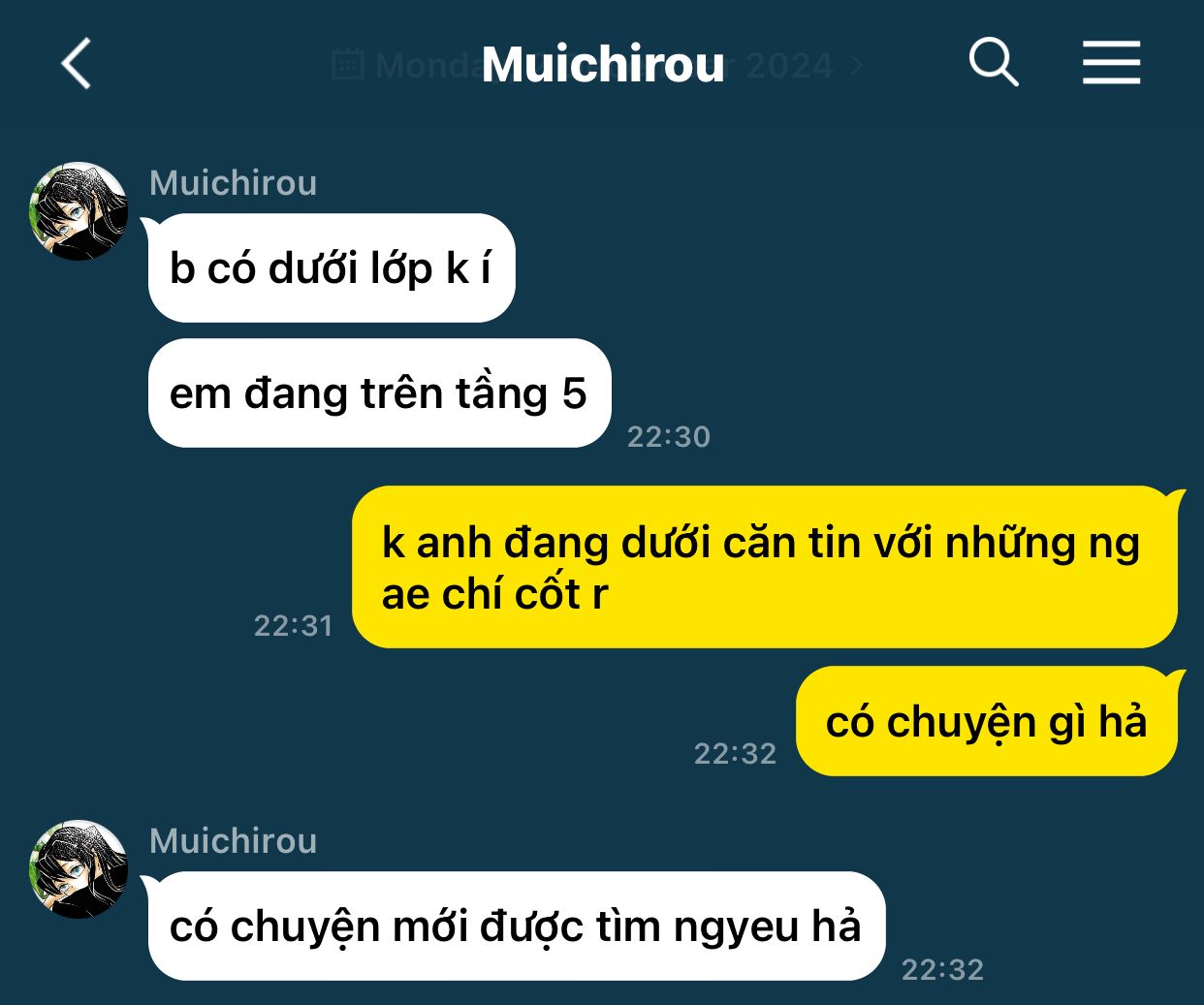Tap the Muichirou chat title
This screenshot has width=1204, height=1005.
click(x=603, y=65)
